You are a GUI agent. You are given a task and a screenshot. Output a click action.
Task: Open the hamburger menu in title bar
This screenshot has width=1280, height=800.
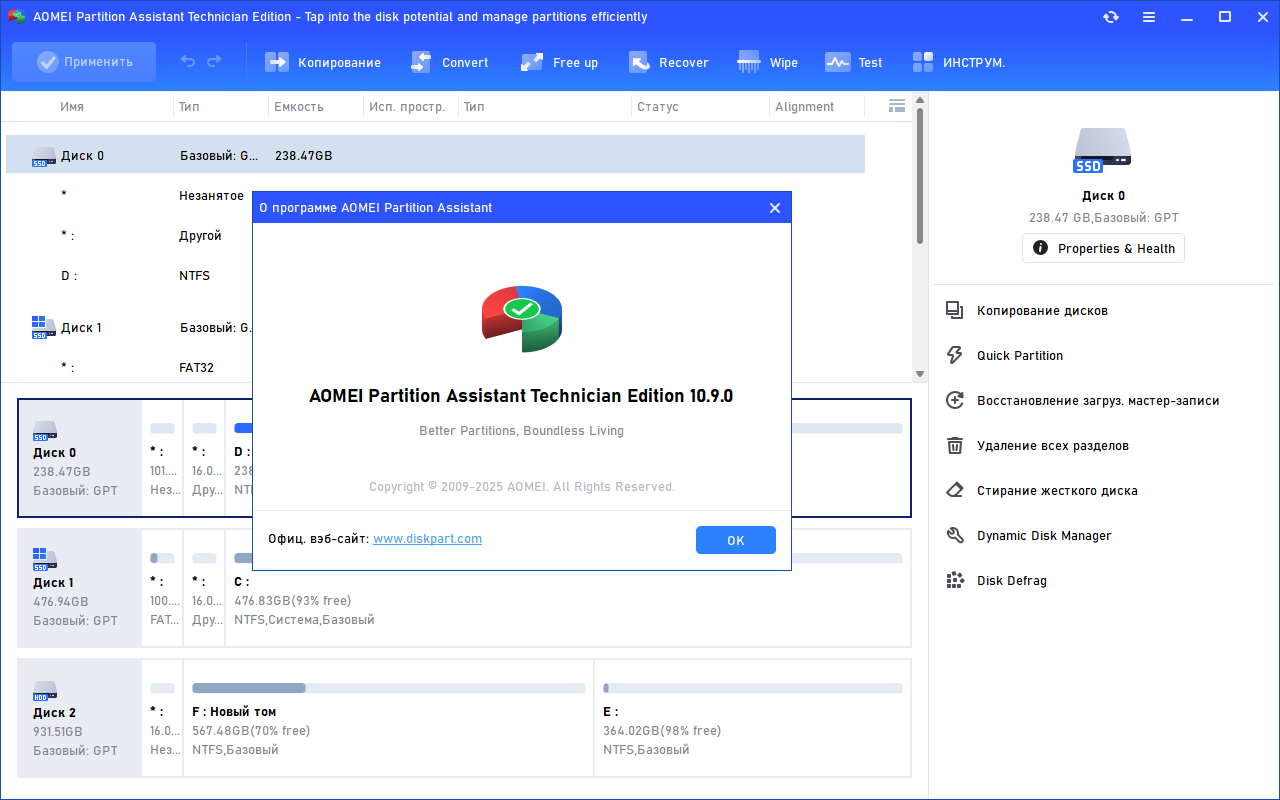pos(1149,17)
